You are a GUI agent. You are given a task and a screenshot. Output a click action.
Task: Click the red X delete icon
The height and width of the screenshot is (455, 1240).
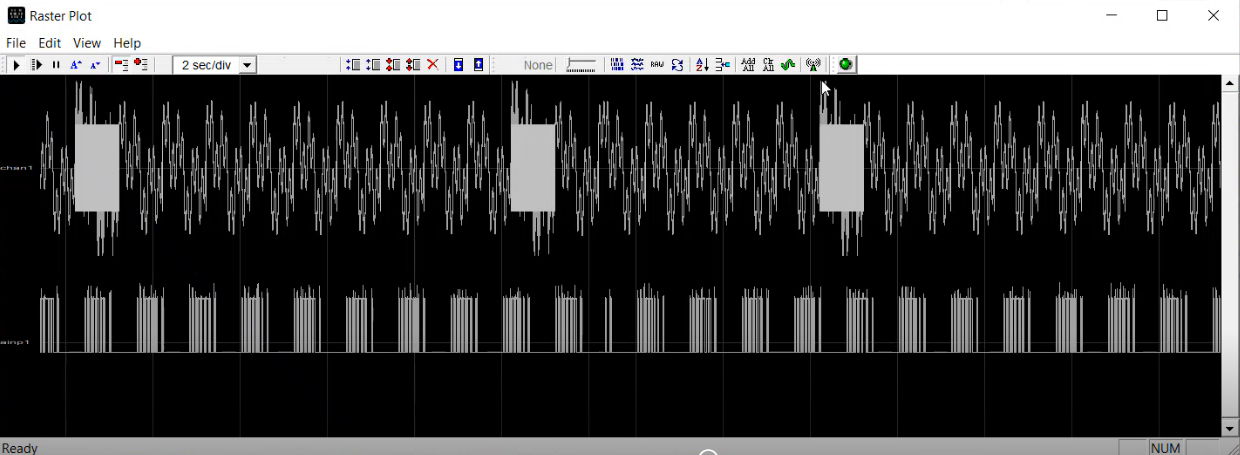[x=433, y=65]
